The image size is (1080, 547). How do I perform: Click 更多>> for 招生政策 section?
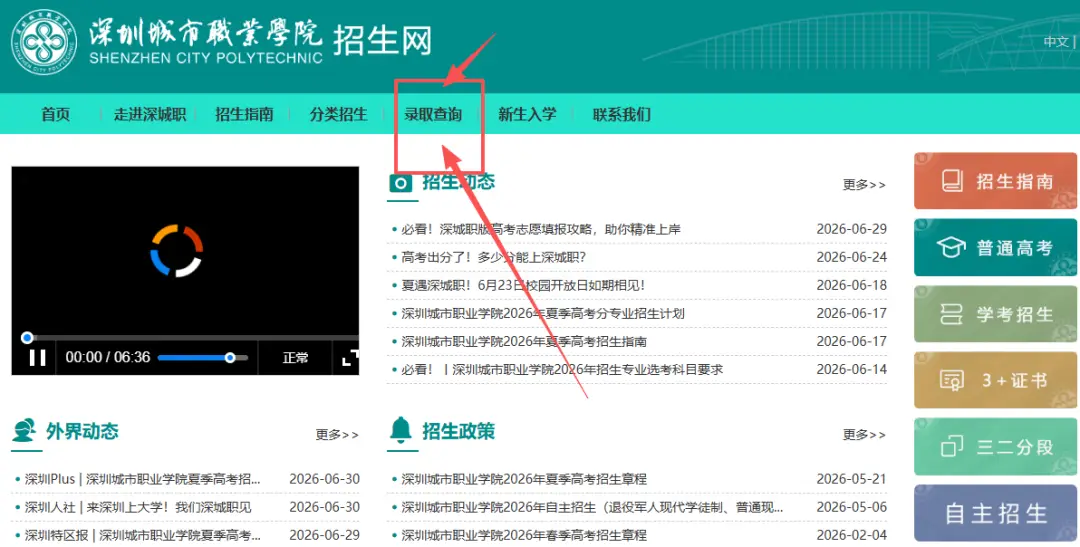pos(864,435)
